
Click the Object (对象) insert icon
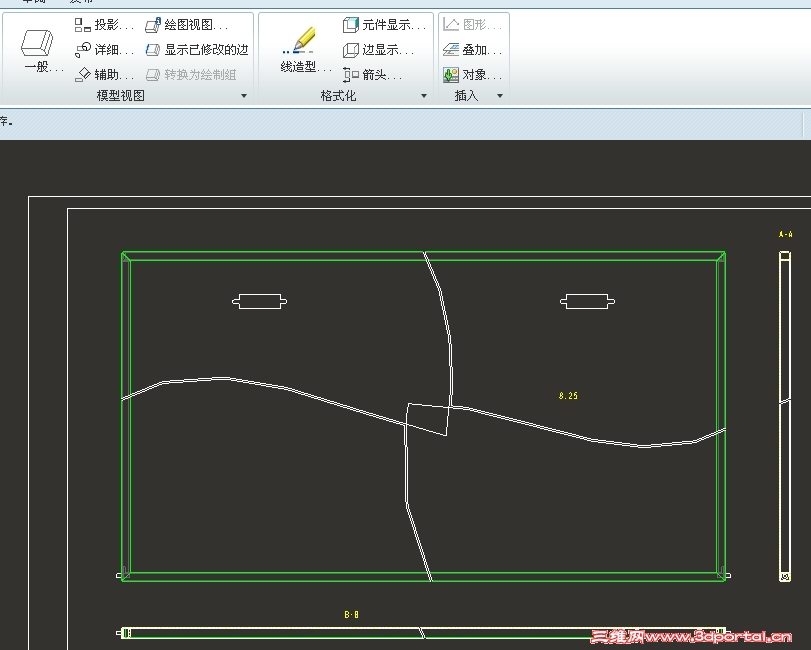[451, 74]
